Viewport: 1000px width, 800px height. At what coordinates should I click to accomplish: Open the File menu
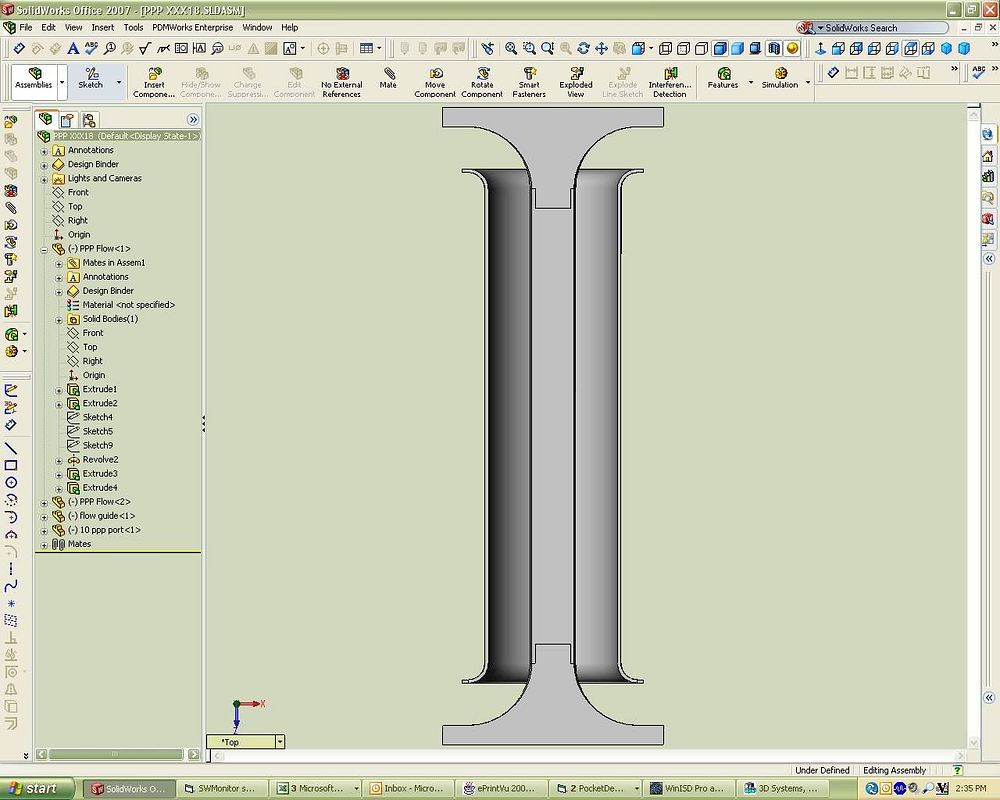[x=26, y=27]
